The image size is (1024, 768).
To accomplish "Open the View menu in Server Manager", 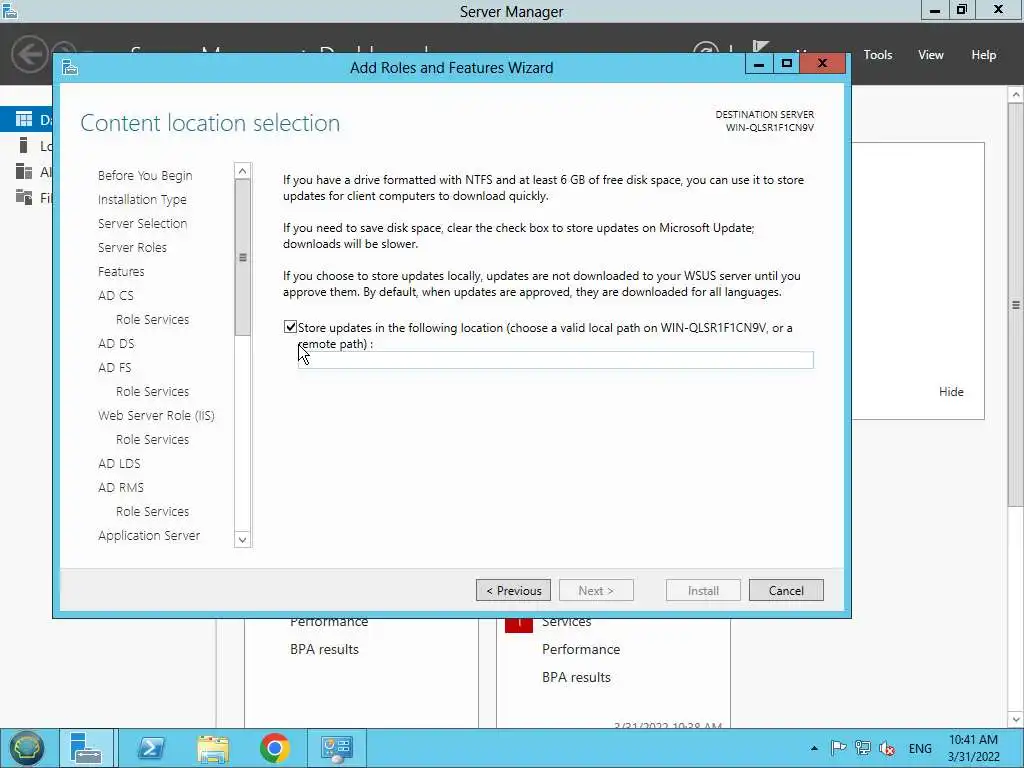I will click(x=931, y=55).
